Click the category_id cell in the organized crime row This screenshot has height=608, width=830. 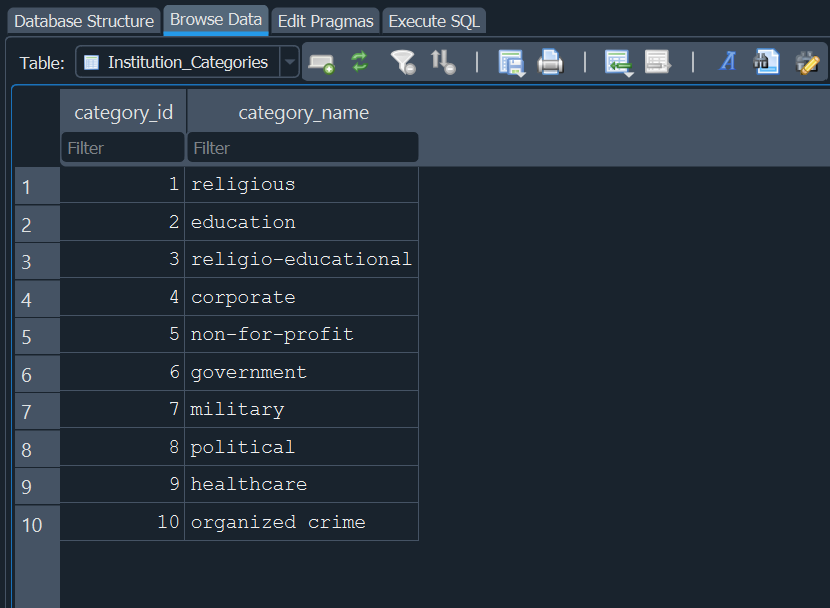tap(122, 522)
